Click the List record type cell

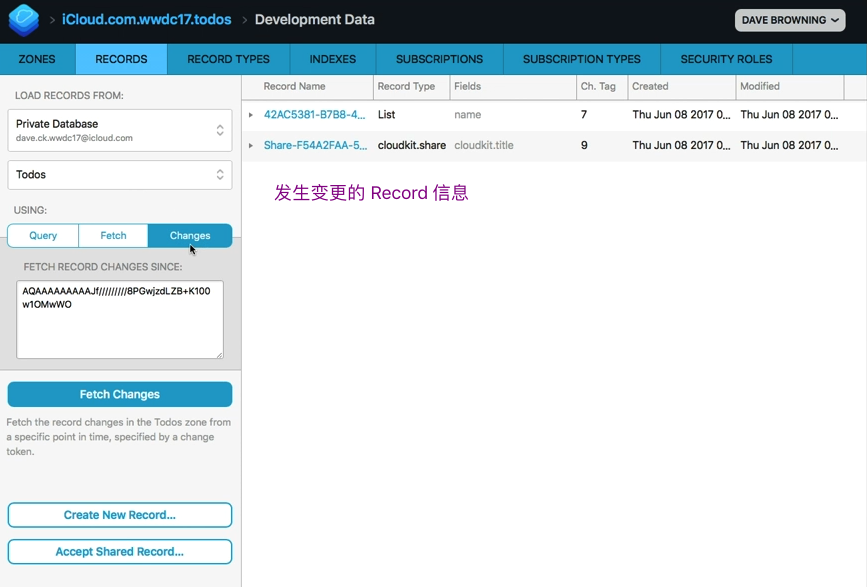pos(387,115)
